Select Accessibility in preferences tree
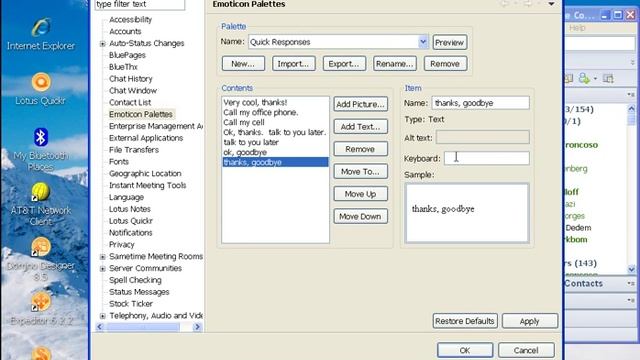 (x=130, y=20)
